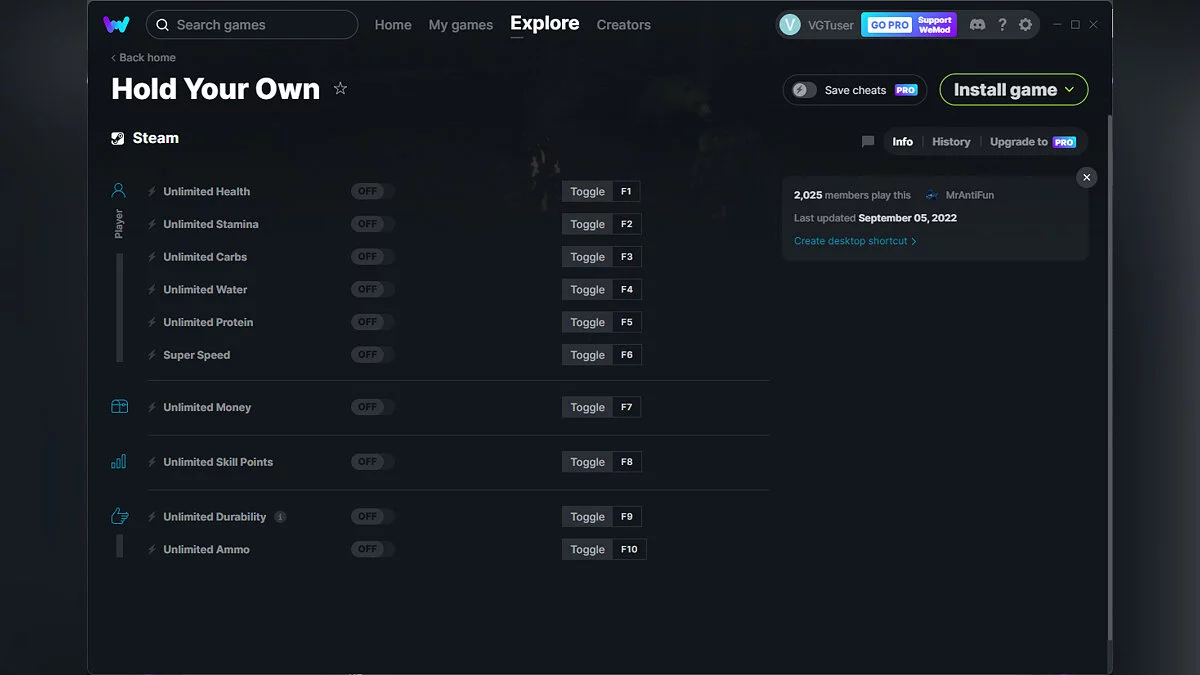Open Discord via the title bar icon
1200x675 pixels.
[977, 24]
